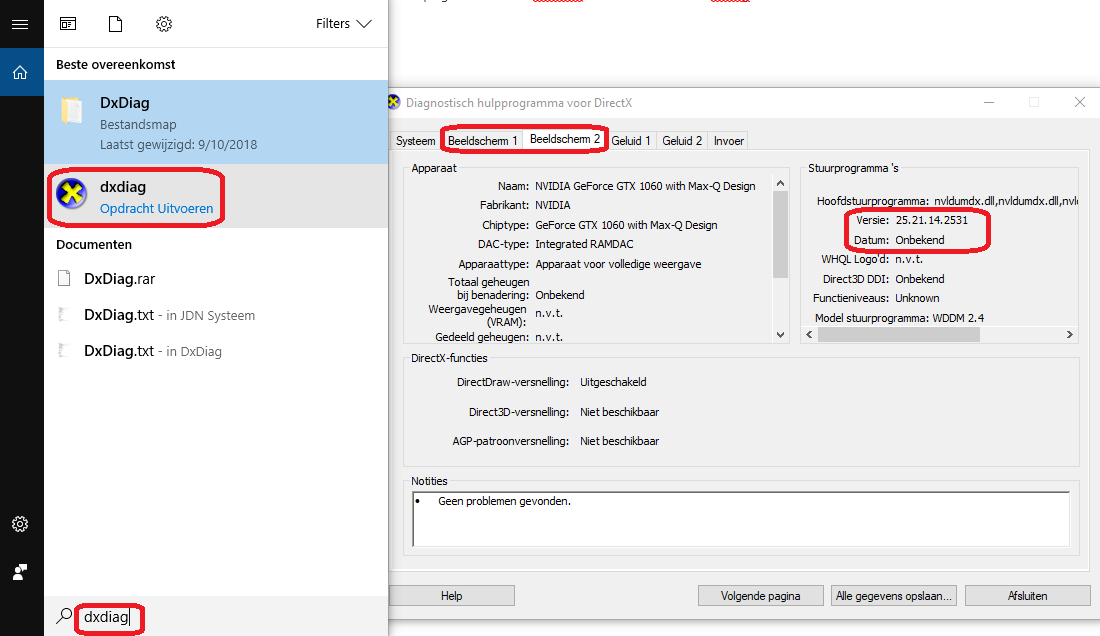Open the Apps filter icon
1100x636 pixels.
68,25
